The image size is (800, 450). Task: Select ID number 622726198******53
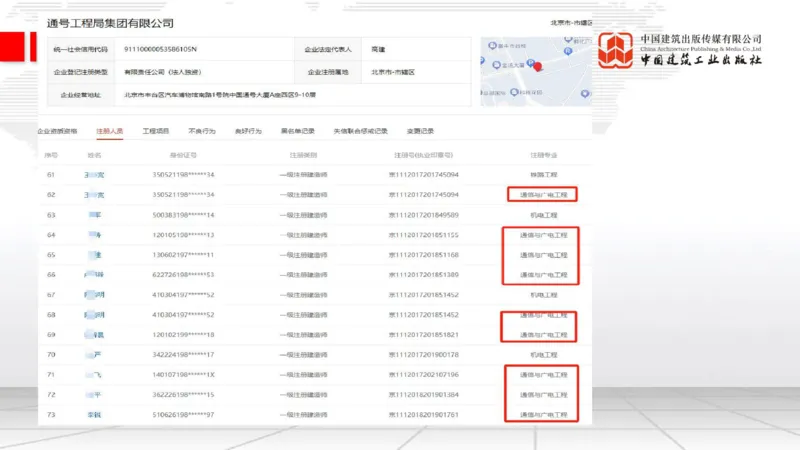tap(183, 274)
